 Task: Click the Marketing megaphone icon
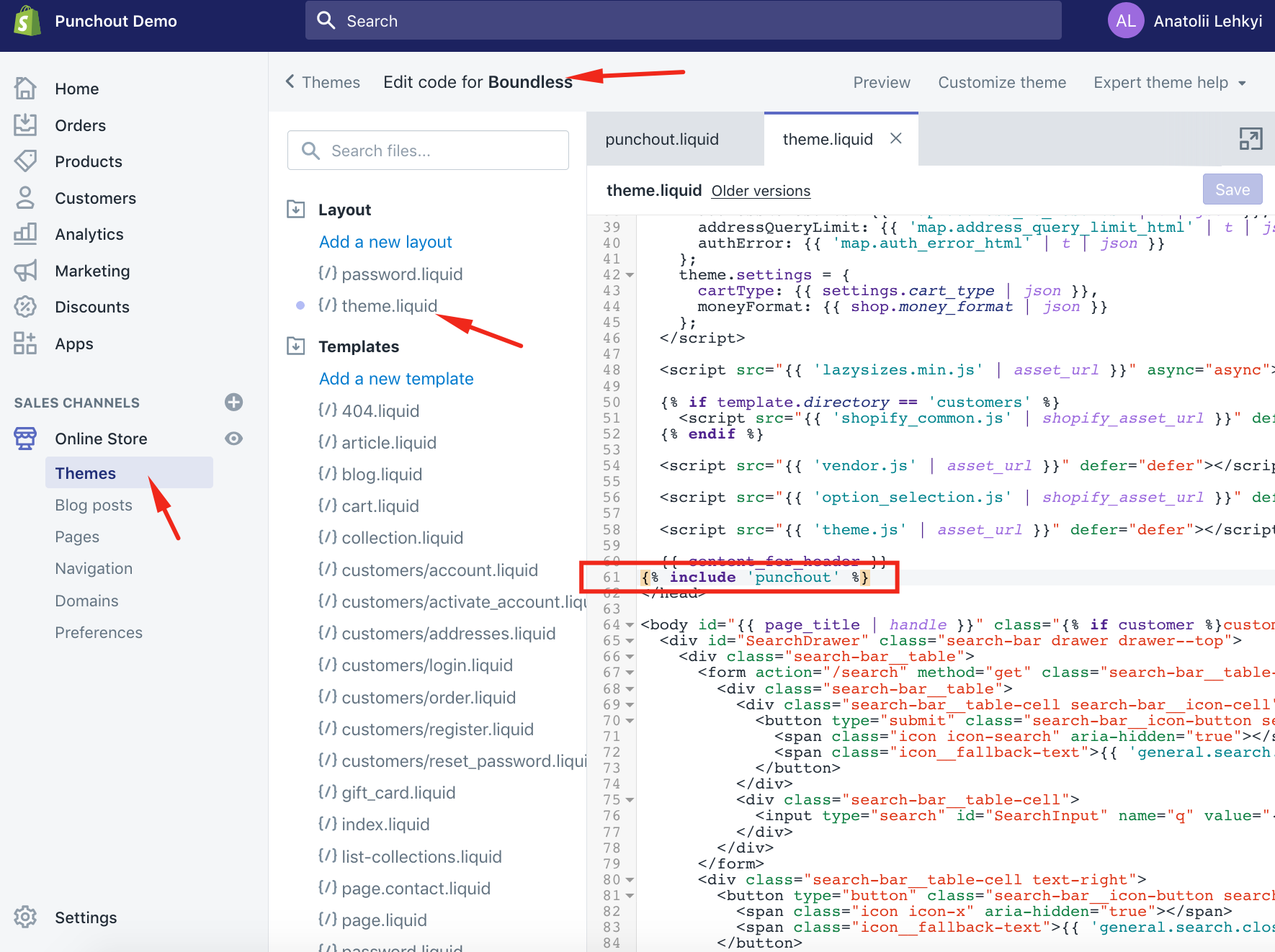(x=25, y=271)
